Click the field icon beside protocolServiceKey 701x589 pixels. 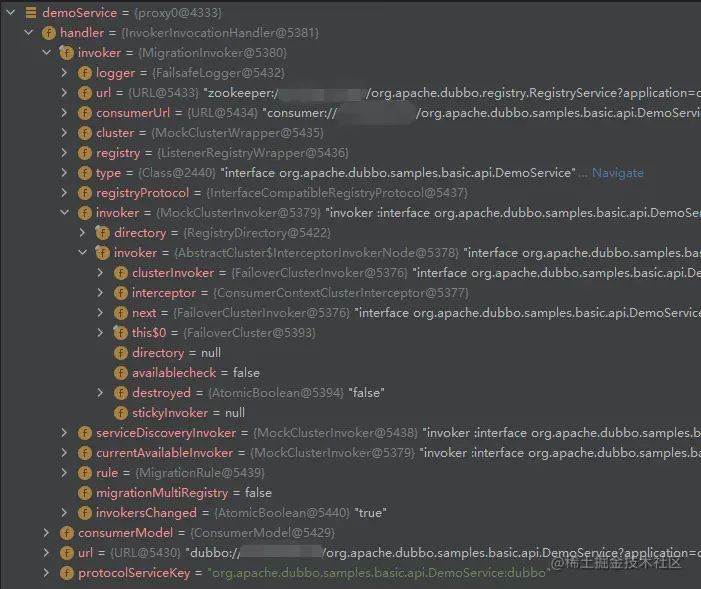point(67,573)
